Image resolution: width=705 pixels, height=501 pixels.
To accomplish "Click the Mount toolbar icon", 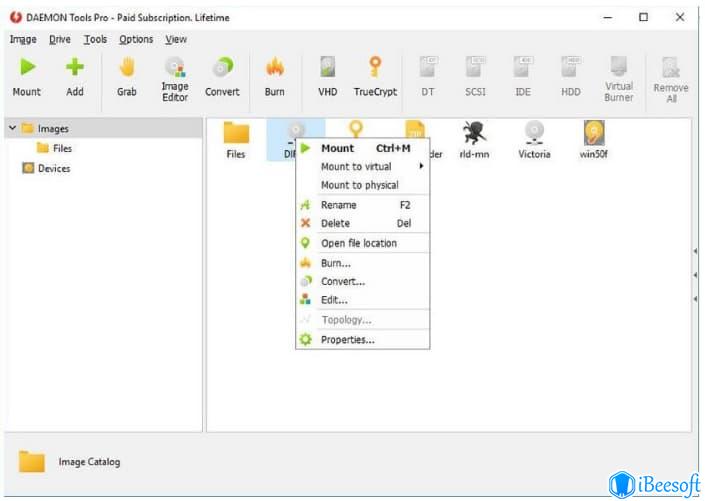I will pos(27,76).
